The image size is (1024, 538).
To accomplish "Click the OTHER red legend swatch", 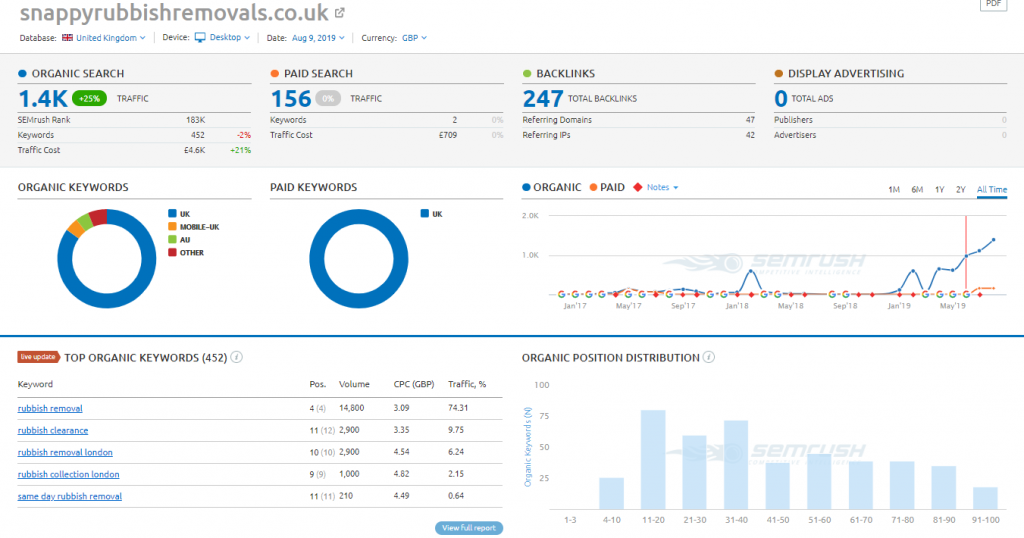I will (172, 253).
